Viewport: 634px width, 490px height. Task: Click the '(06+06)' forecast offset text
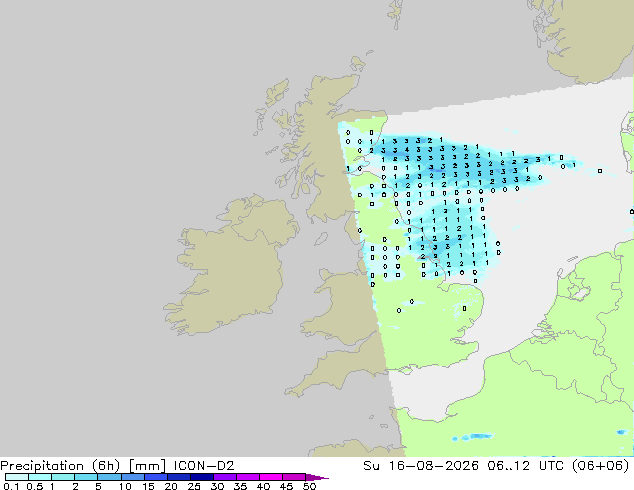[x=601, y=466]
